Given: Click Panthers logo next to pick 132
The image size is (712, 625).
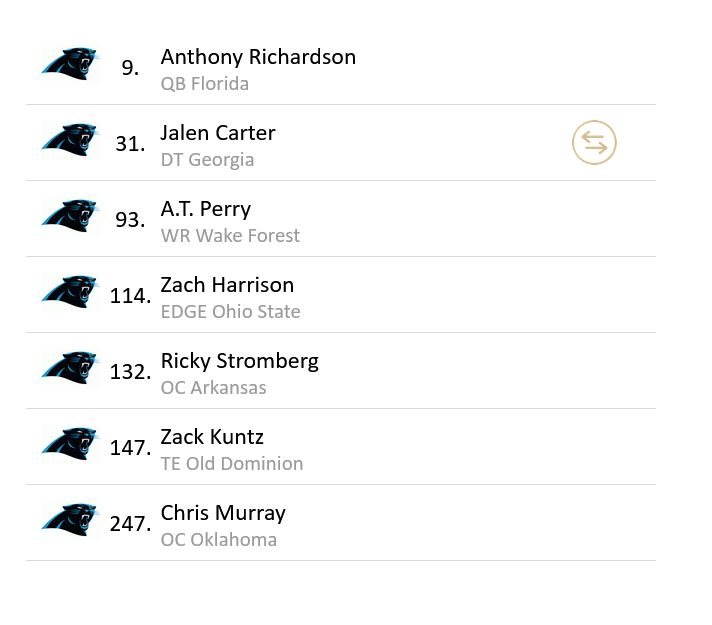Looking at the screenshot, I should (70, 369).
